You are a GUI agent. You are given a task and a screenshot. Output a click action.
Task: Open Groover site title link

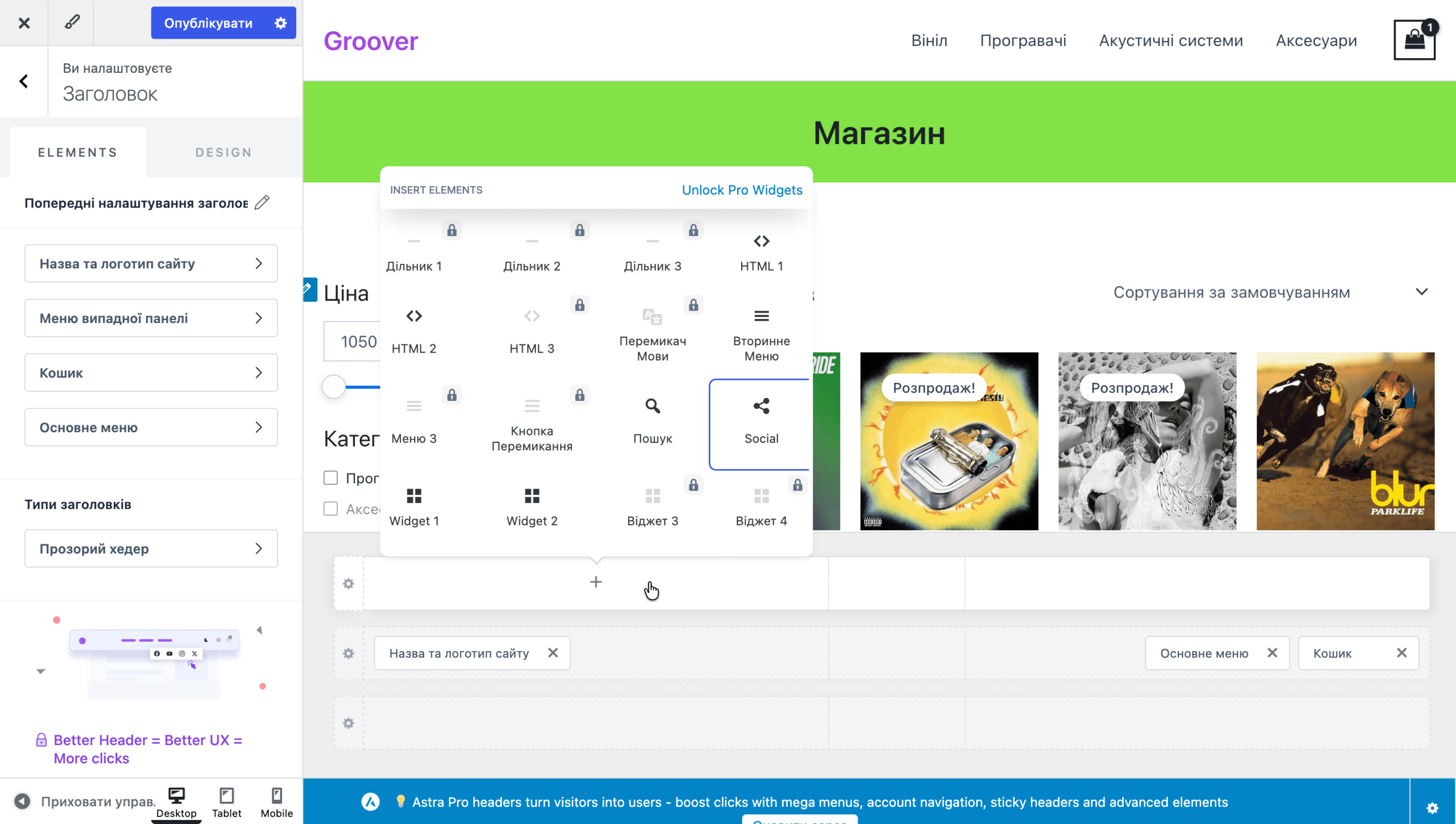click(371, 41)
